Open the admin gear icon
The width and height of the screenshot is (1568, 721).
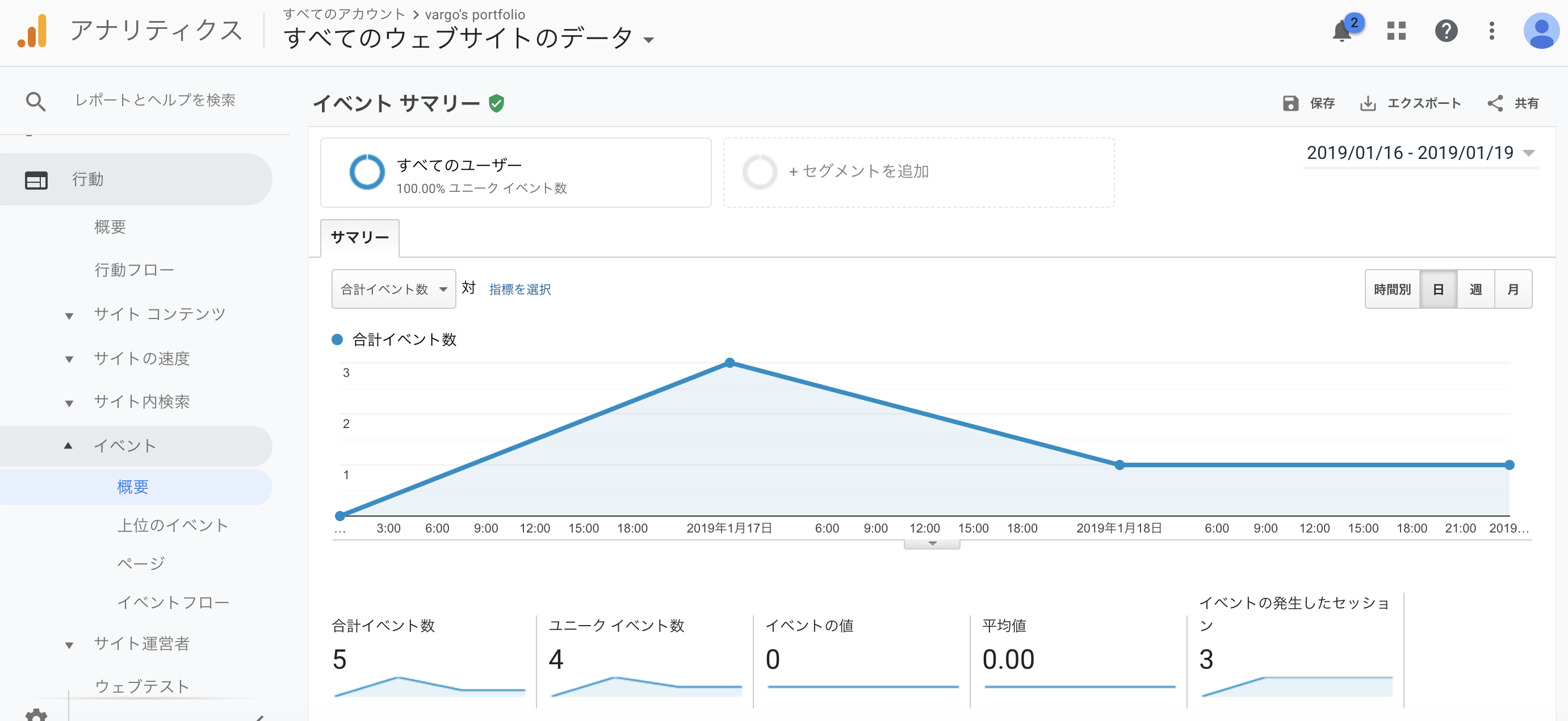tap(36, 715)
